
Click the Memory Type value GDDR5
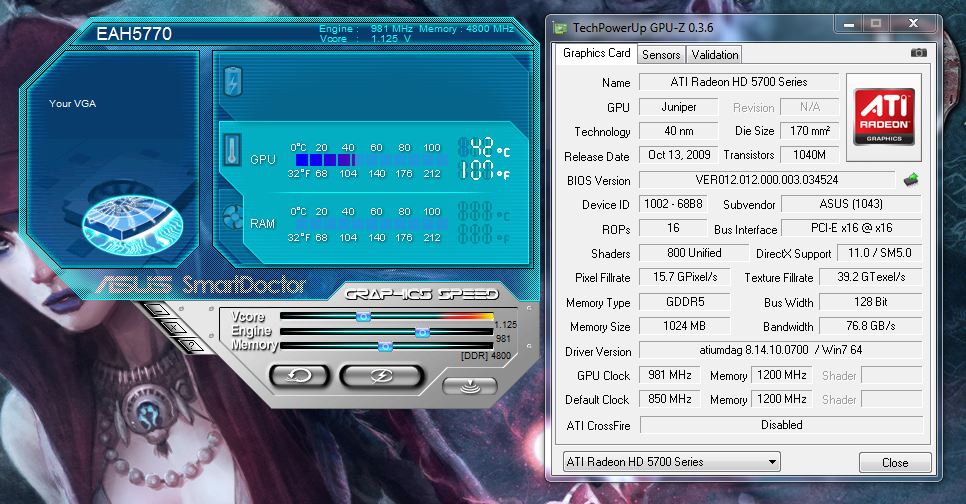point(684,301)
